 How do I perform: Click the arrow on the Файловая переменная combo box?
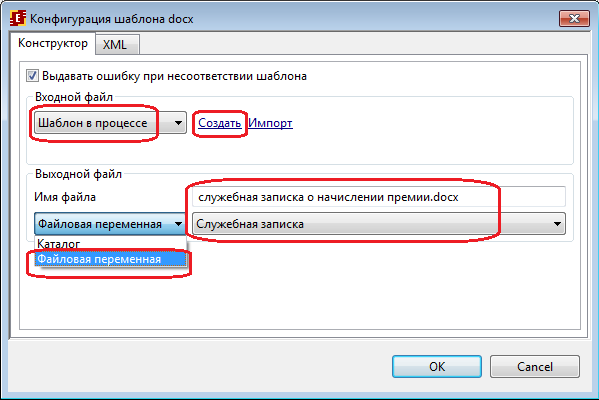click(178, 224)
